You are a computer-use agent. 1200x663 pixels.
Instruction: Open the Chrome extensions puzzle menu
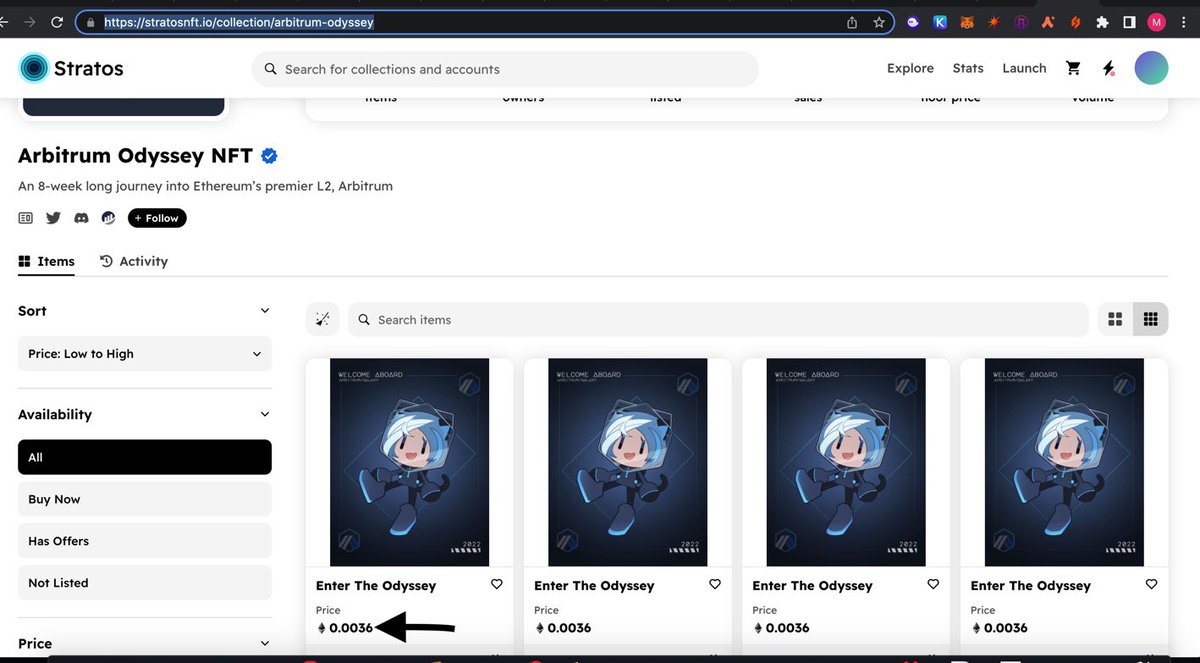[1102, 22]
